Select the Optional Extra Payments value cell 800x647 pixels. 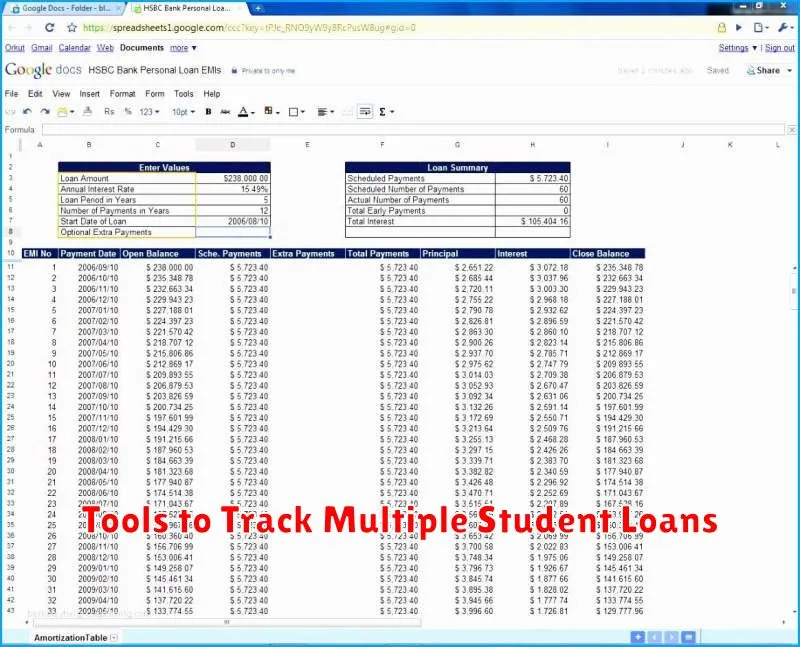tap(233, 232)
